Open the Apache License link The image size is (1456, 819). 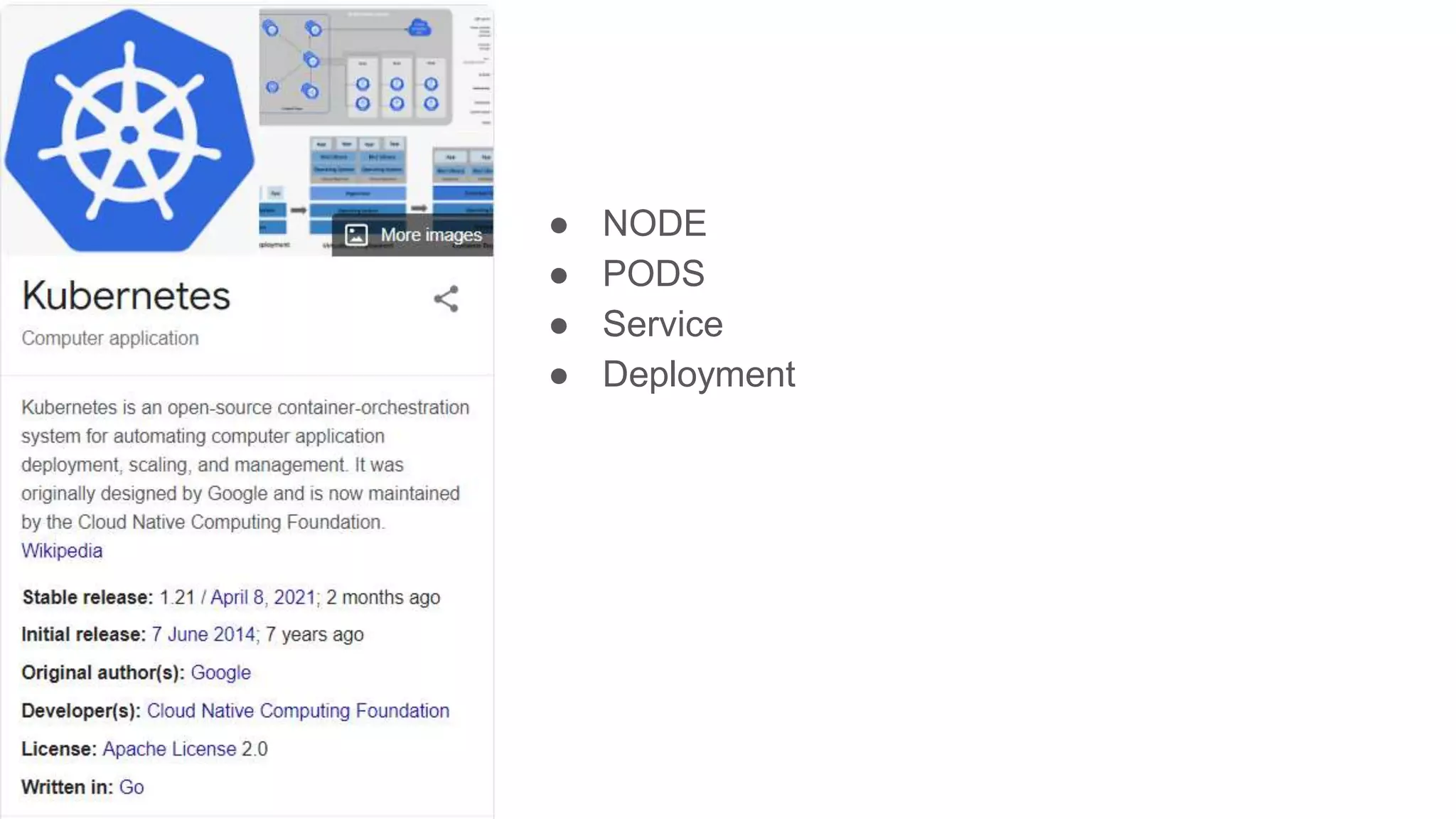169,749
